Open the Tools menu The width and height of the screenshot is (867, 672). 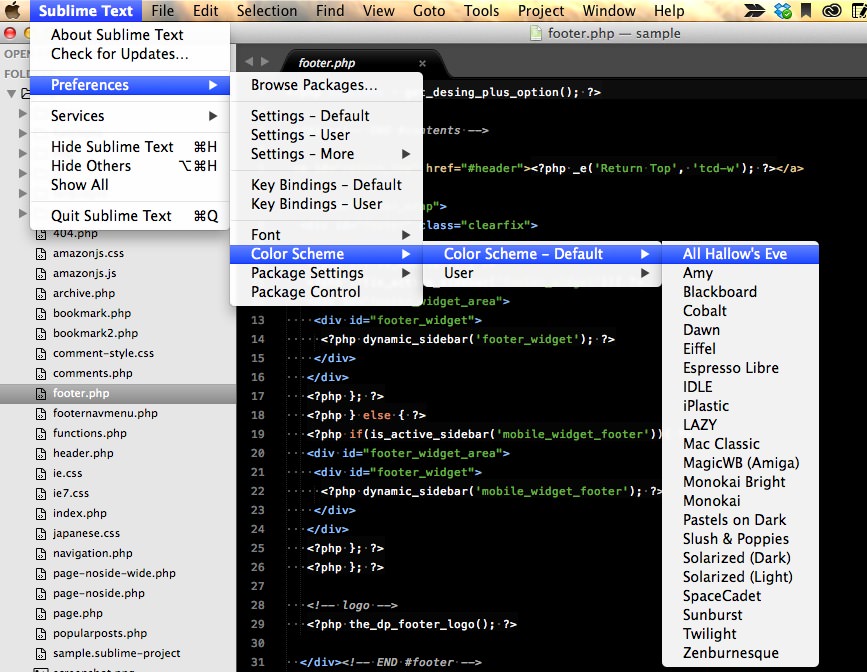(x=482, y=11)
